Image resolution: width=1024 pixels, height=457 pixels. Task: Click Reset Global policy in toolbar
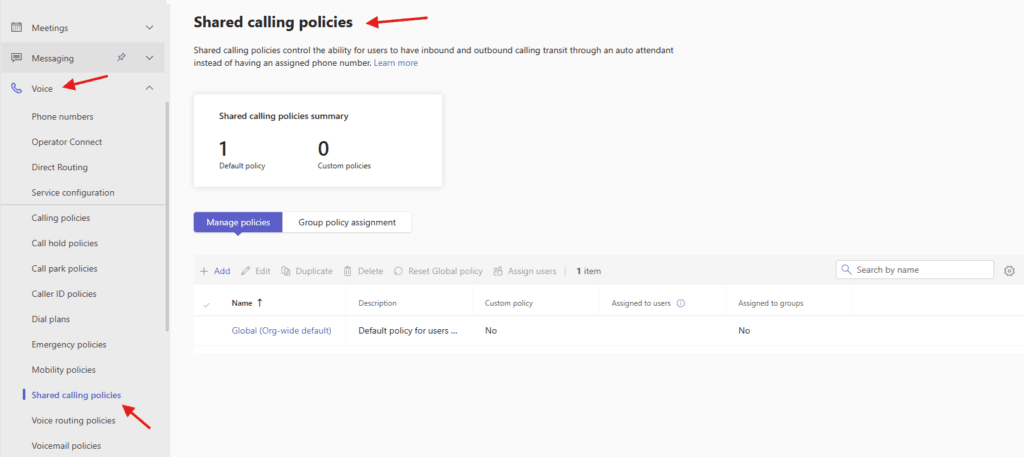coord(438,271)
